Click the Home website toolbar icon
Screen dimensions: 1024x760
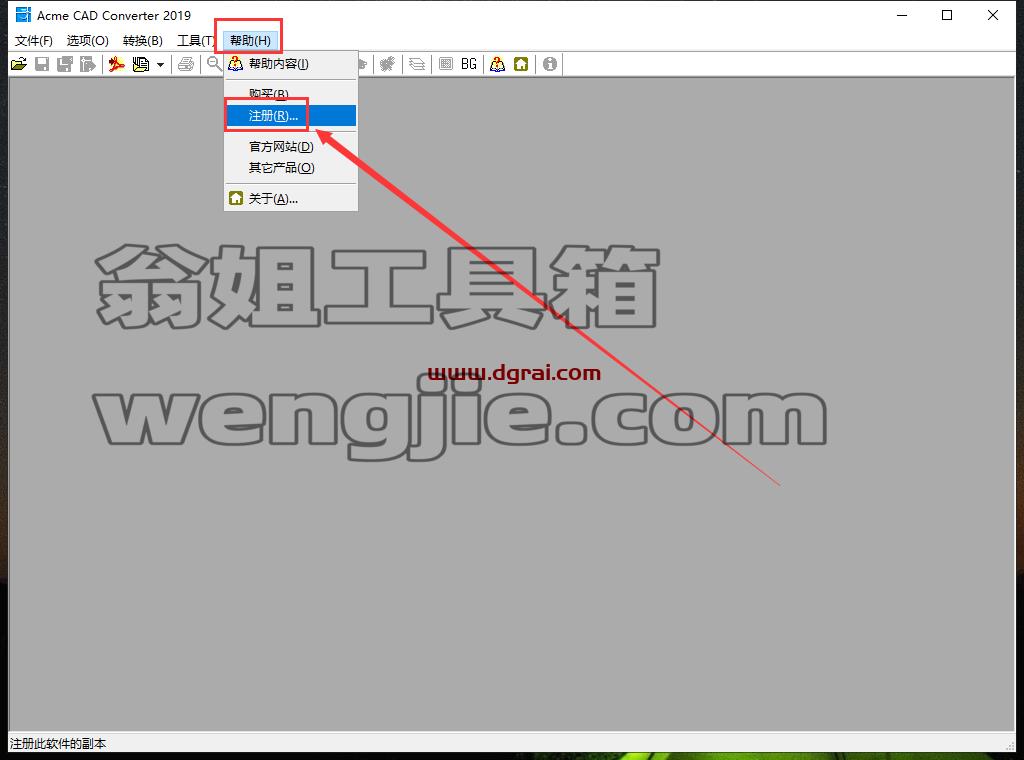tap(520, 64)
